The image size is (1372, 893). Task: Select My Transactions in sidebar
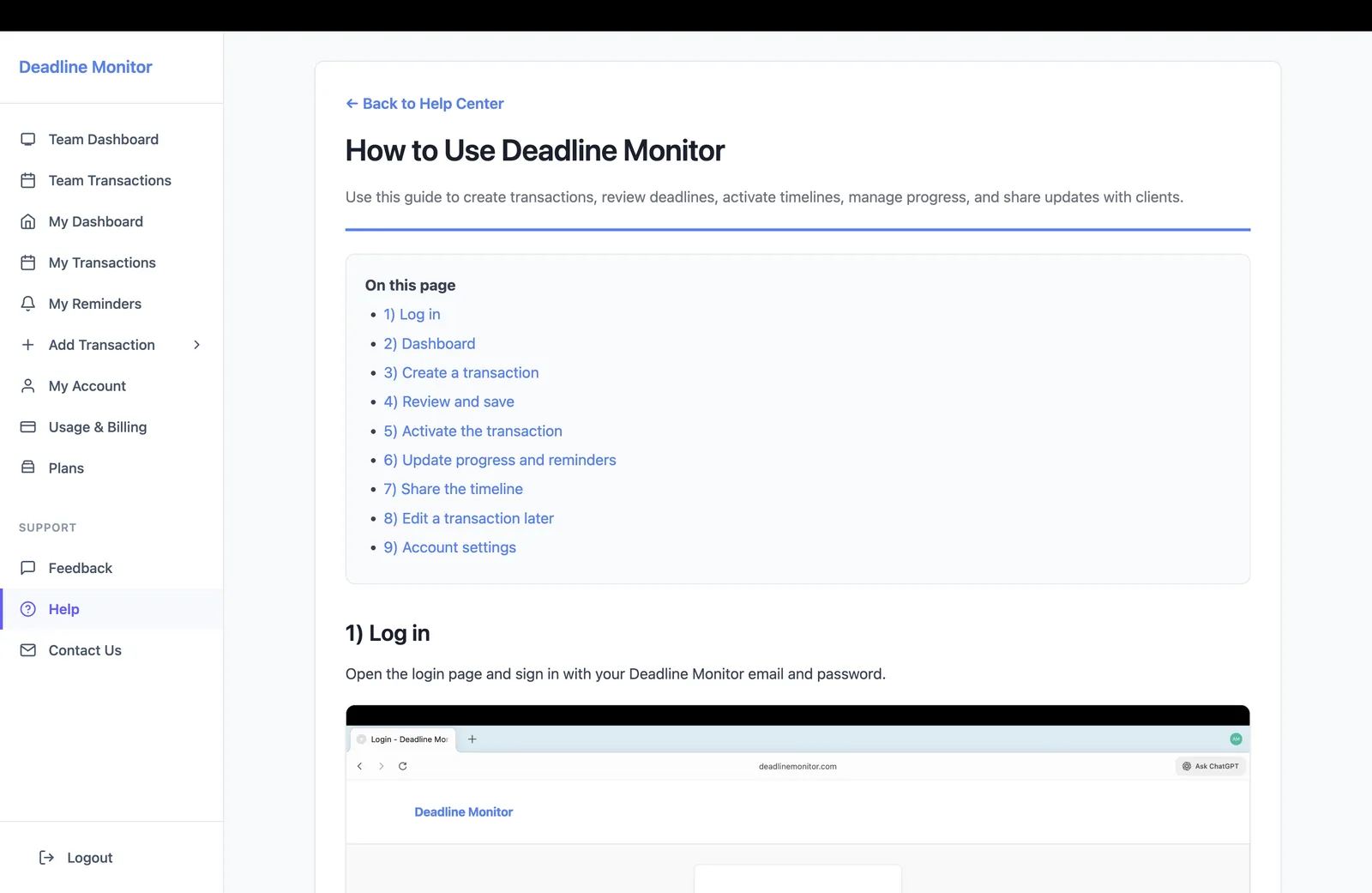pyautogui.click(x=111, y=262)
